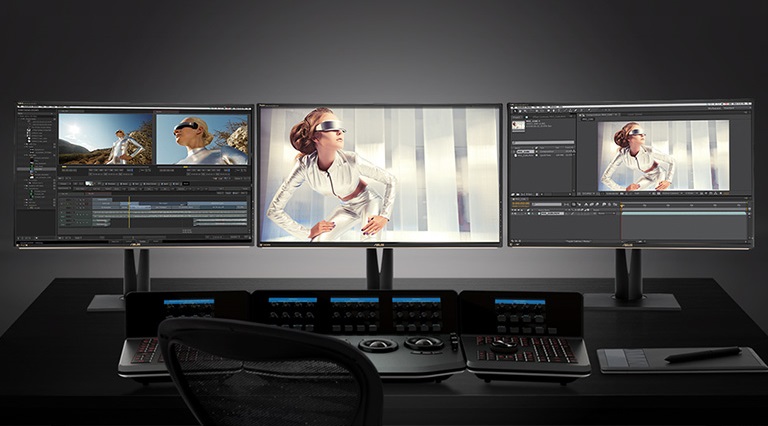The height and width of the screenshot is (426, 768).
Task: Select the highlighted layer name in the right monitor timeline
Action: (x=552, y=213)
